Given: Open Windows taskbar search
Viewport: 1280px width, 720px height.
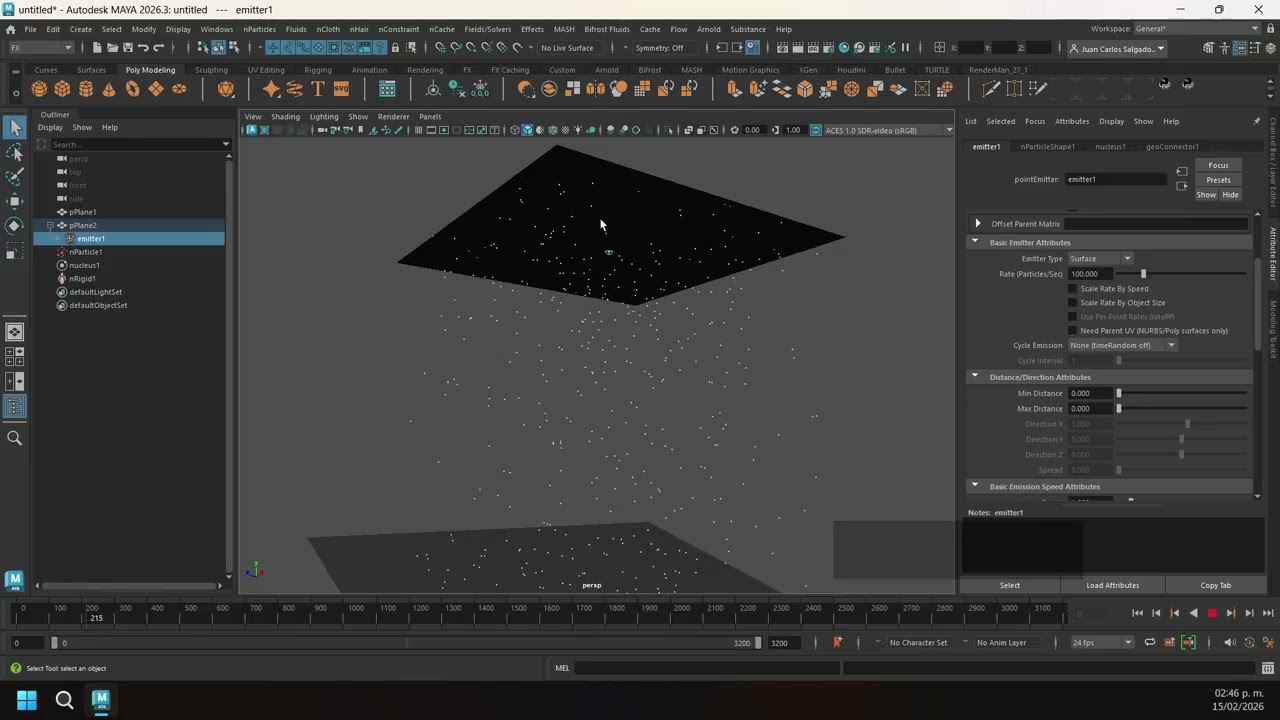Looking at the screenshot, I should pos(64,700).
